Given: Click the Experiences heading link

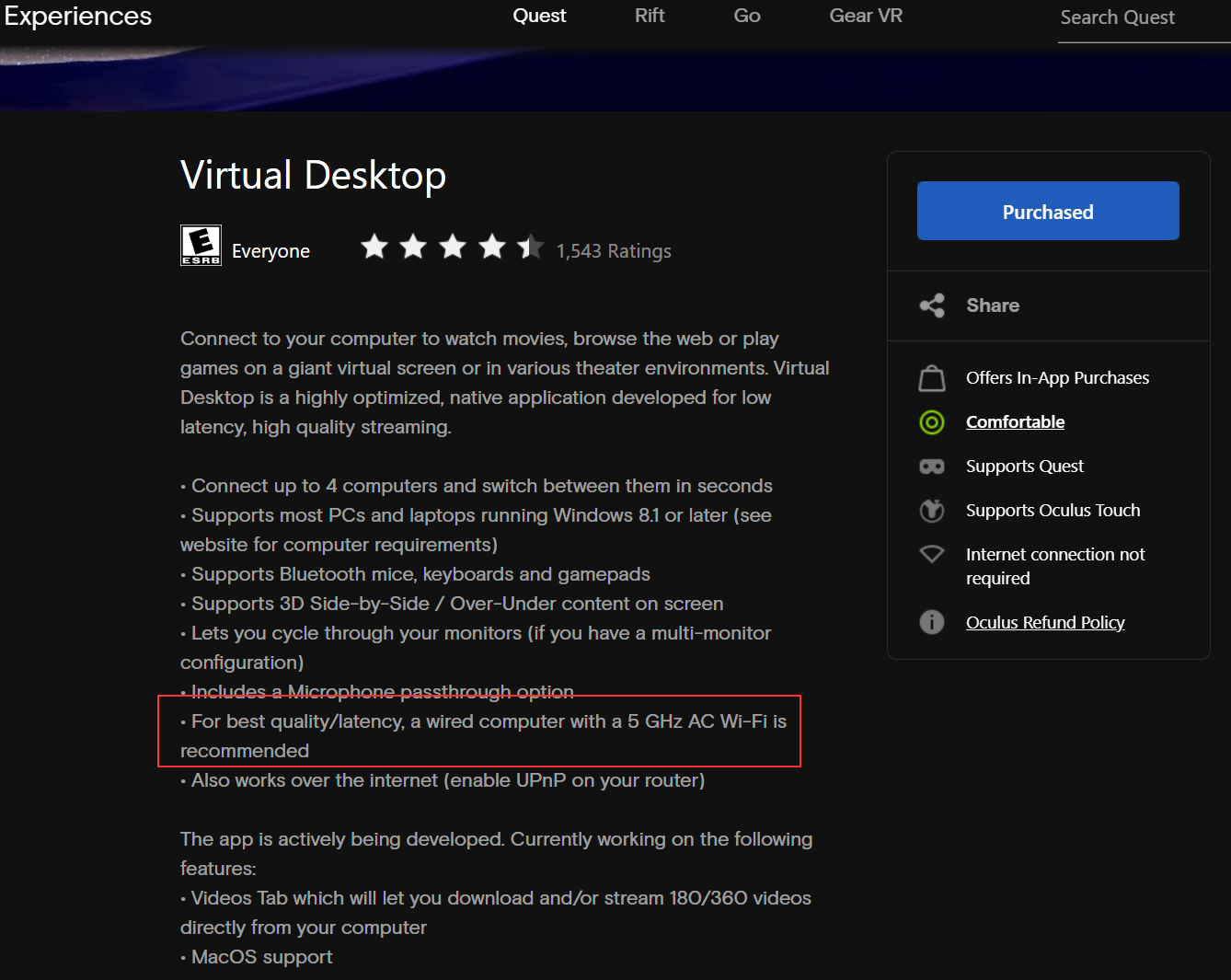Looking at the screenshot, I should [x=78, y=16].
